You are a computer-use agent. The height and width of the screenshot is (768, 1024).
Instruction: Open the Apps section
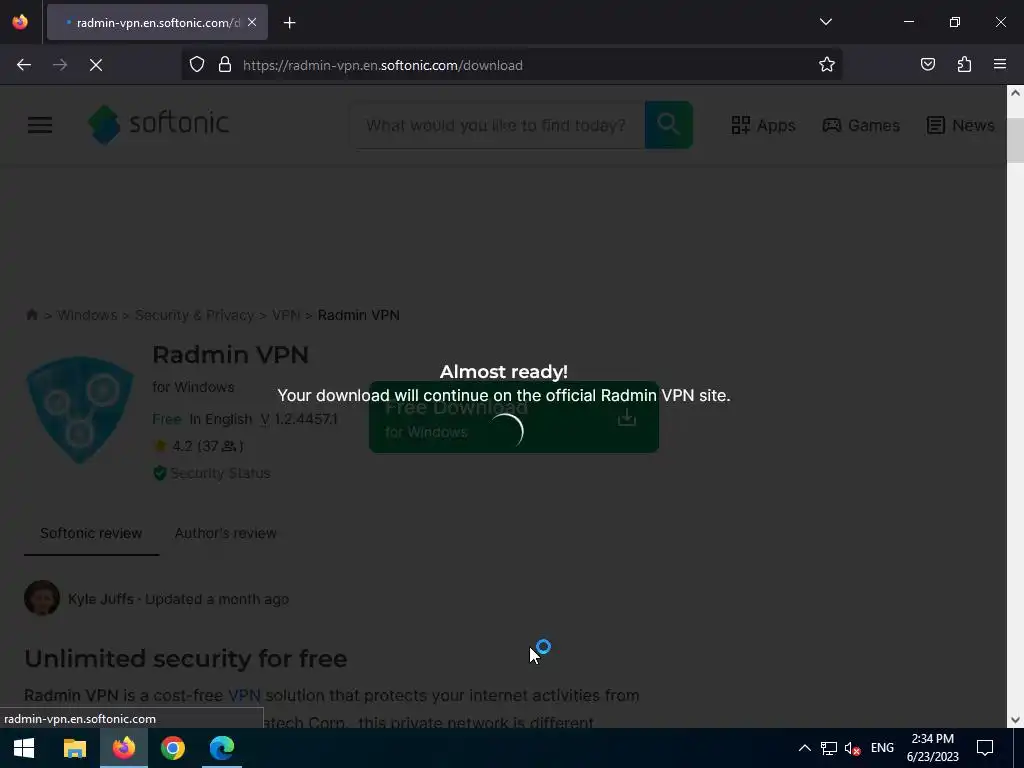pyautogui.click(x=763, y=125)
